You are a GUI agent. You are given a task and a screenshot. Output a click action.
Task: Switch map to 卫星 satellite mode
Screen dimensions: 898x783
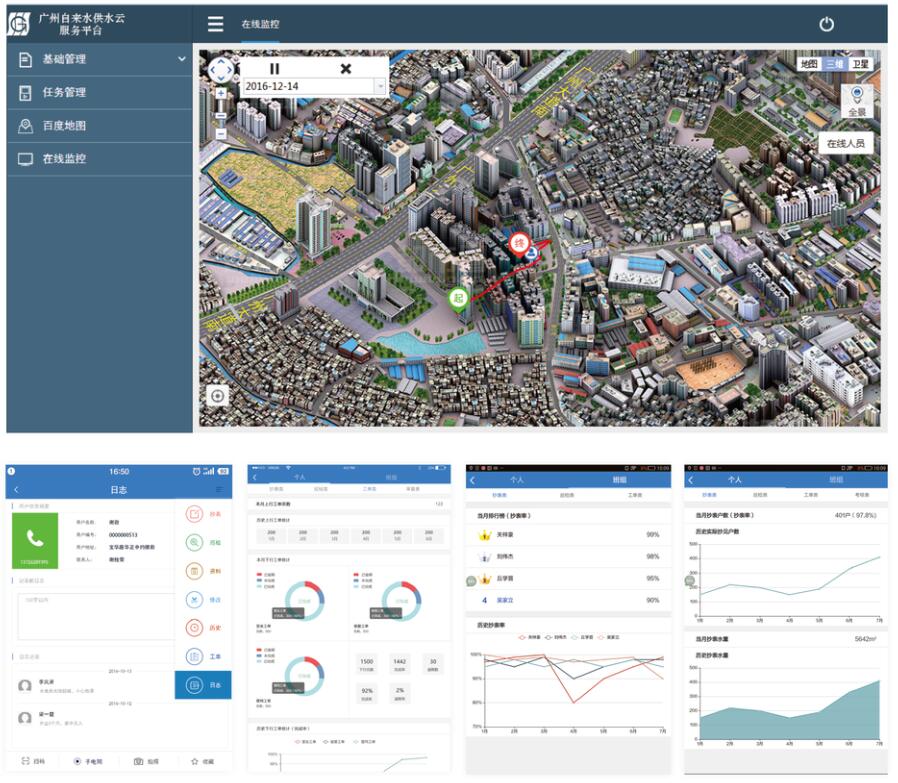[861, 64]
